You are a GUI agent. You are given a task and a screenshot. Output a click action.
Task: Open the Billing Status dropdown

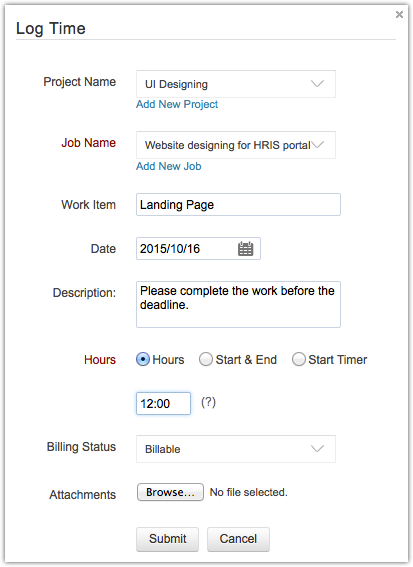point(236,449)
